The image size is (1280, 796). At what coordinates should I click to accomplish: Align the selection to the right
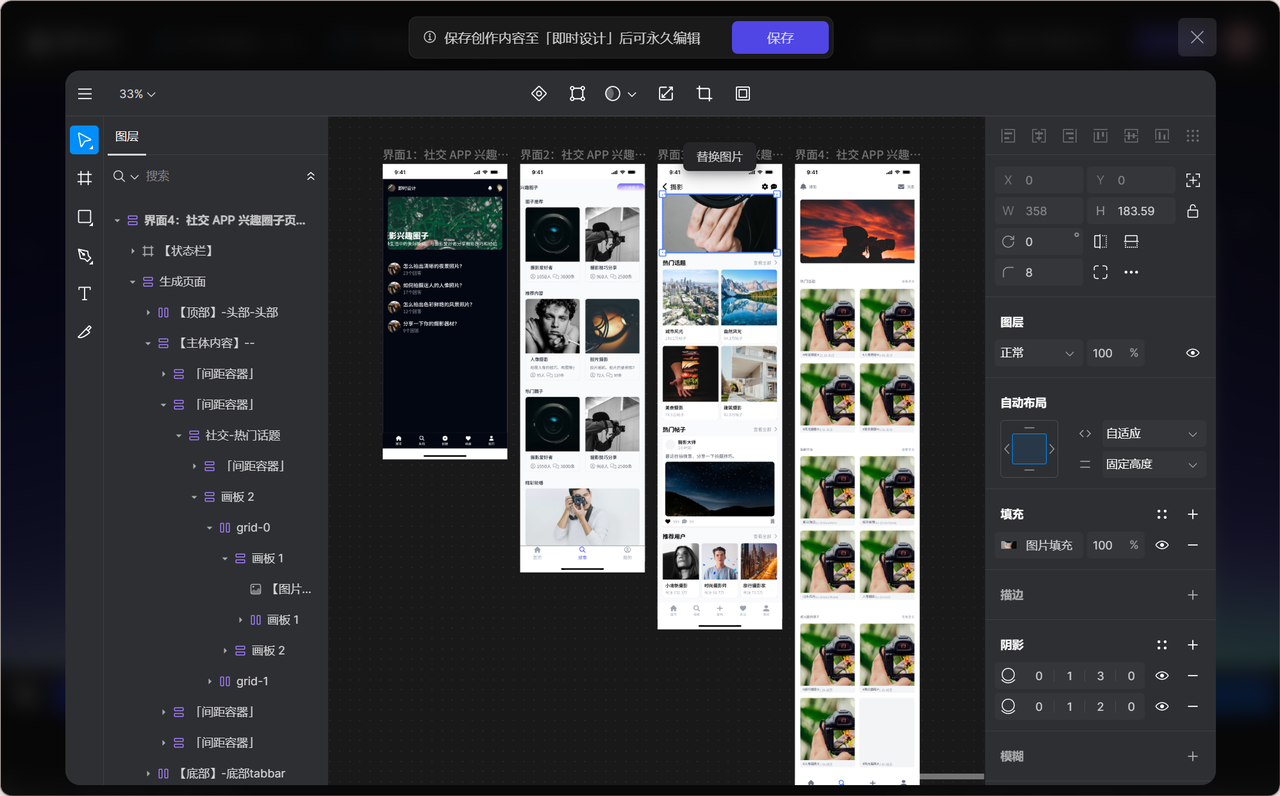(x=1069, y=136)
